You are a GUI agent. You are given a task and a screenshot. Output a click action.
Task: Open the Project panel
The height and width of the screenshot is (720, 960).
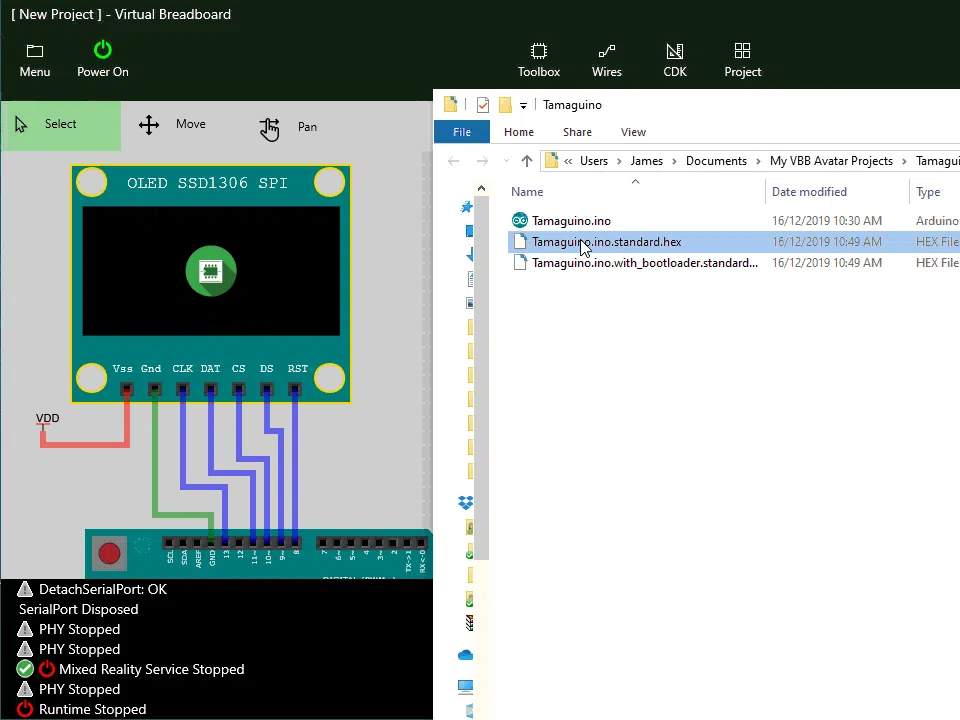(x=743, y=60)
